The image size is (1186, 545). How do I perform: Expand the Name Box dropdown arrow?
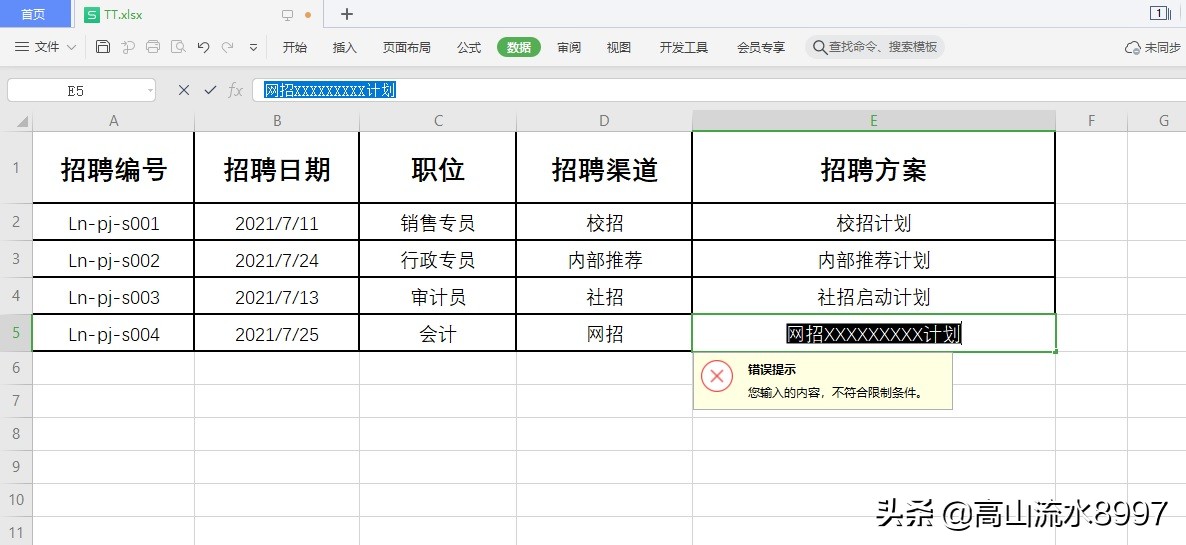(x=150, y=91)
